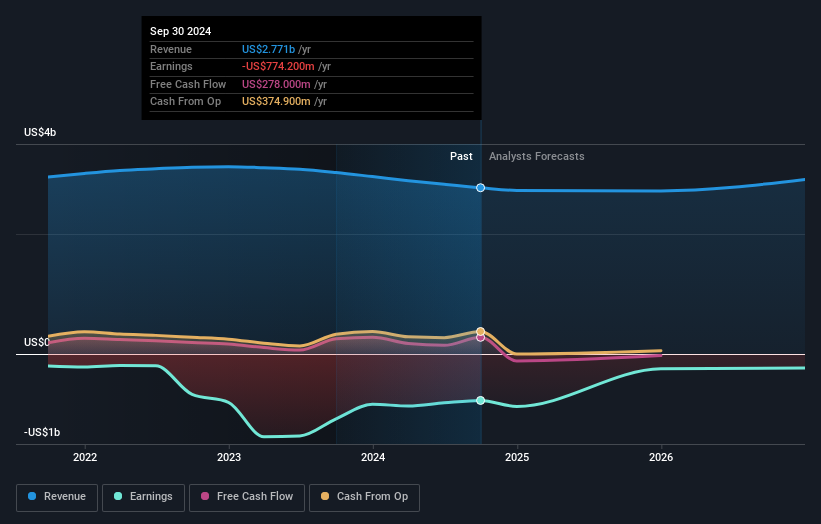Click the 2025 x-axis label
This screenshot has height=524, width=821.
coord(517,457)
